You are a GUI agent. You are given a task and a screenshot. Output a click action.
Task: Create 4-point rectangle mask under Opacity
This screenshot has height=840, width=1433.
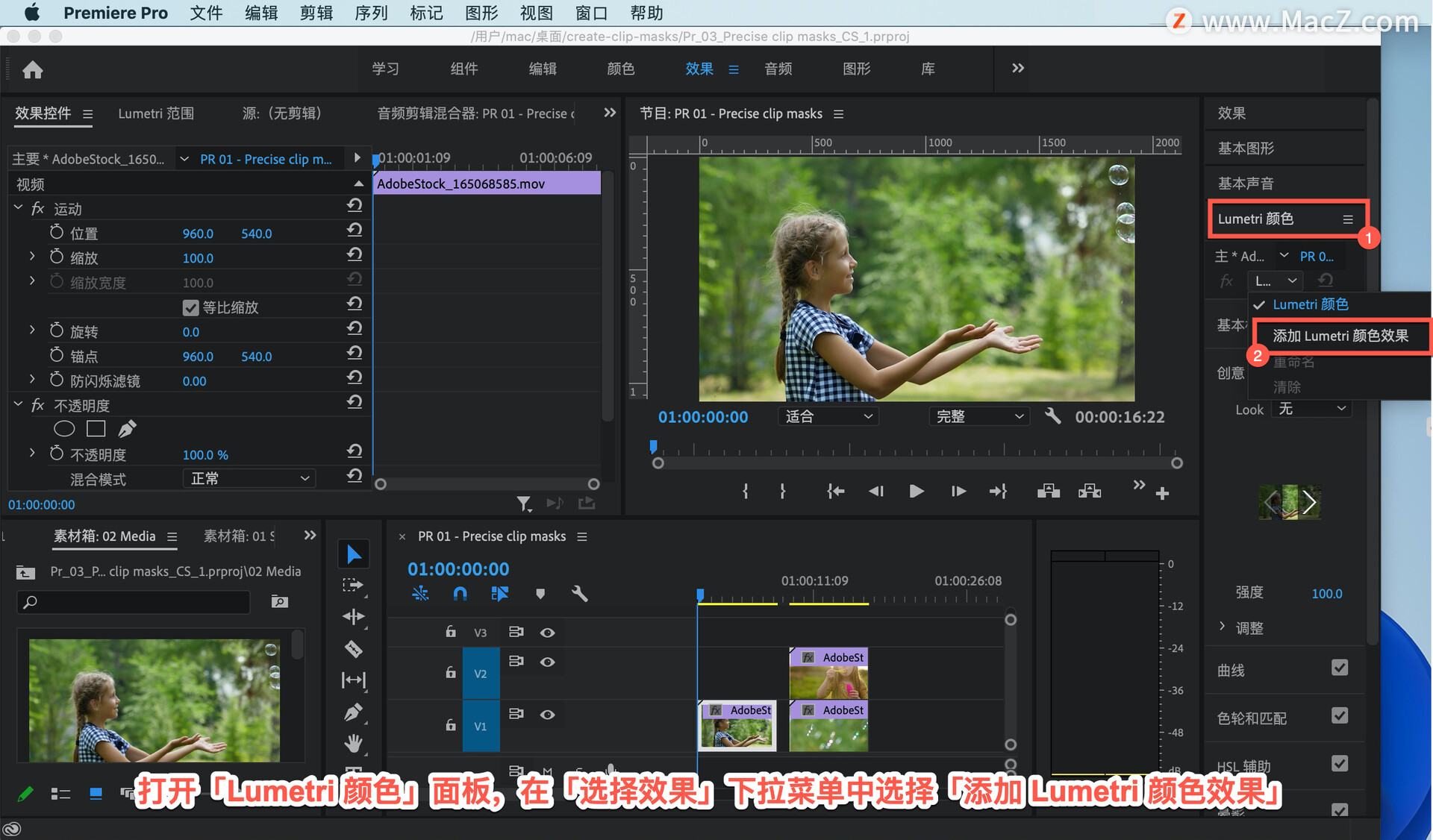click(96, 429)
